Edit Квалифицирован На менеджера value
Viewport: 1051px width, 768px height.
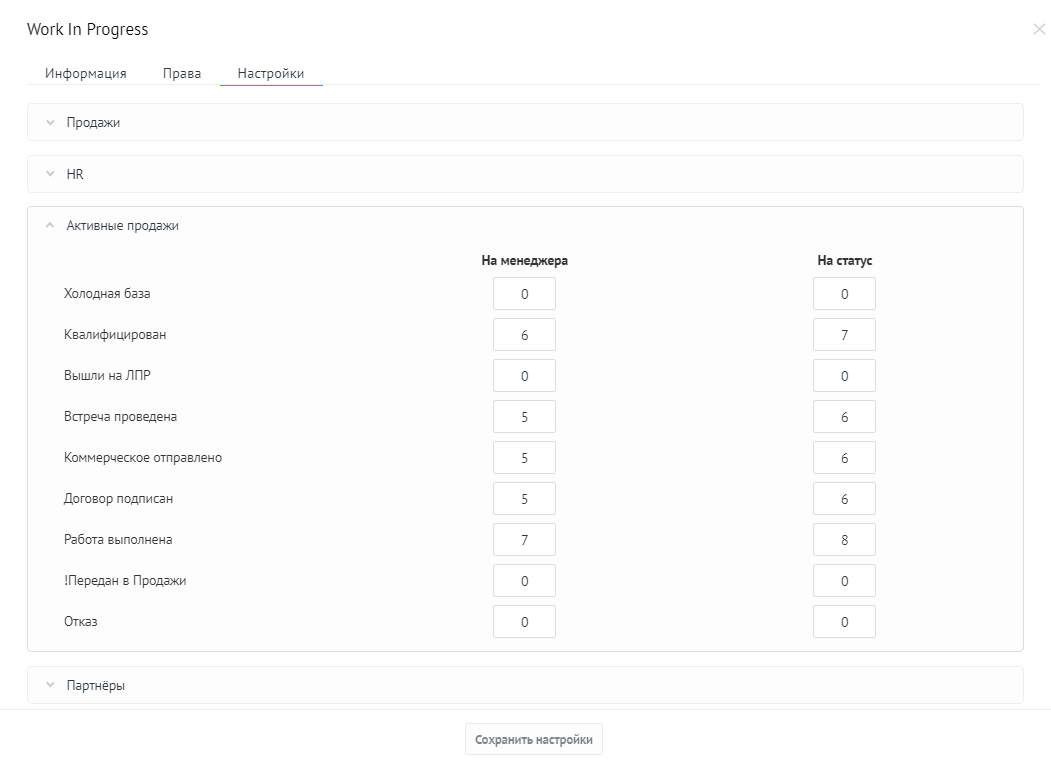click(524, 334)
